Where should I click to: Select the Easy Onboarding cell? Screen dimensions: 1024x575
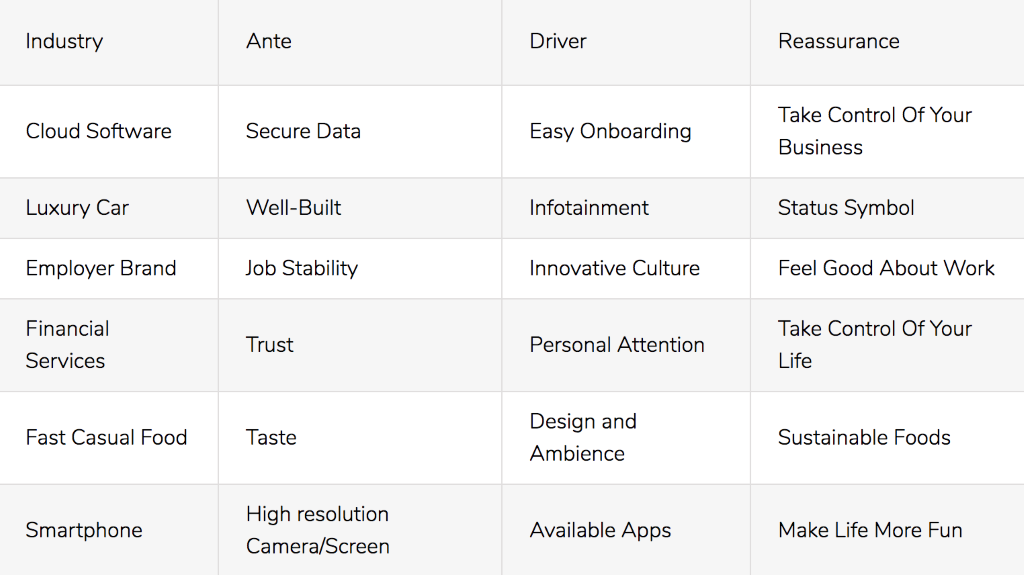pos(610,131)
